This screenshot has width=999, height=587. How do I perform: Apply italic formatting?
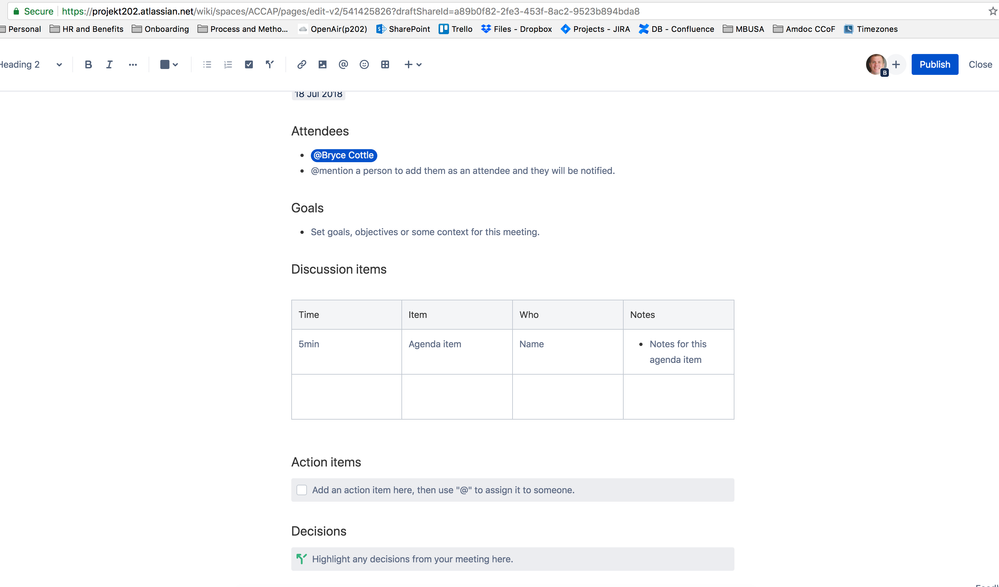[x=110, y=64]
